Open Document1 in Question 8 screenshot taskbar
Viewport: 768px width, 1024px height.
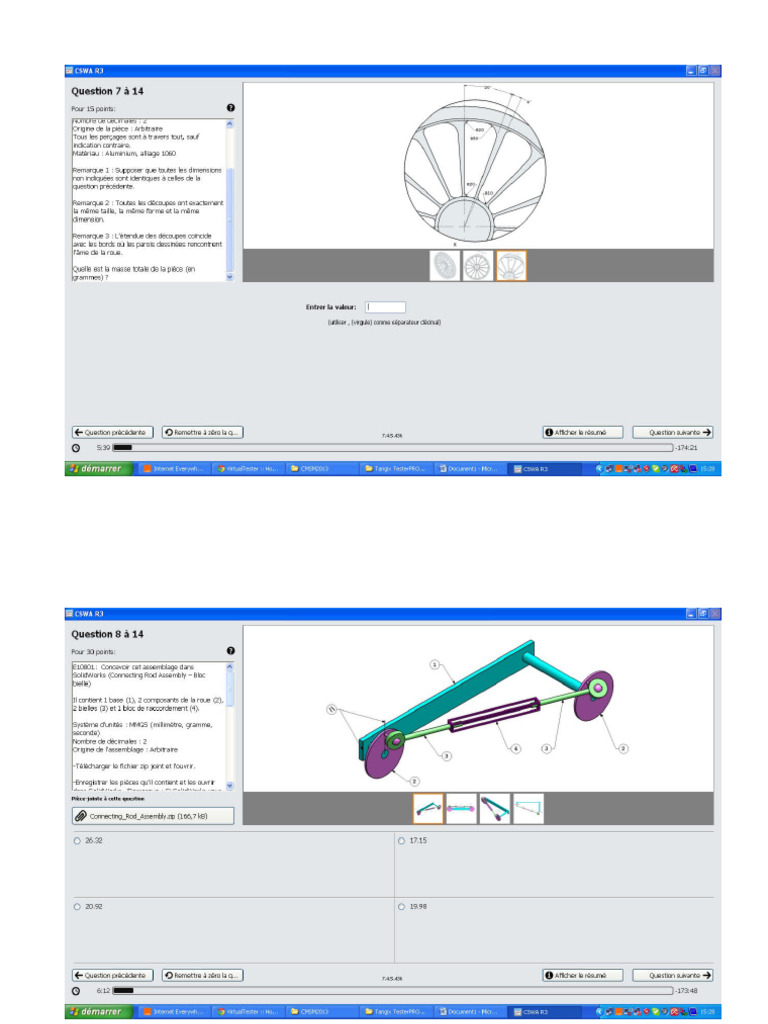click(x=470, y=1012)
